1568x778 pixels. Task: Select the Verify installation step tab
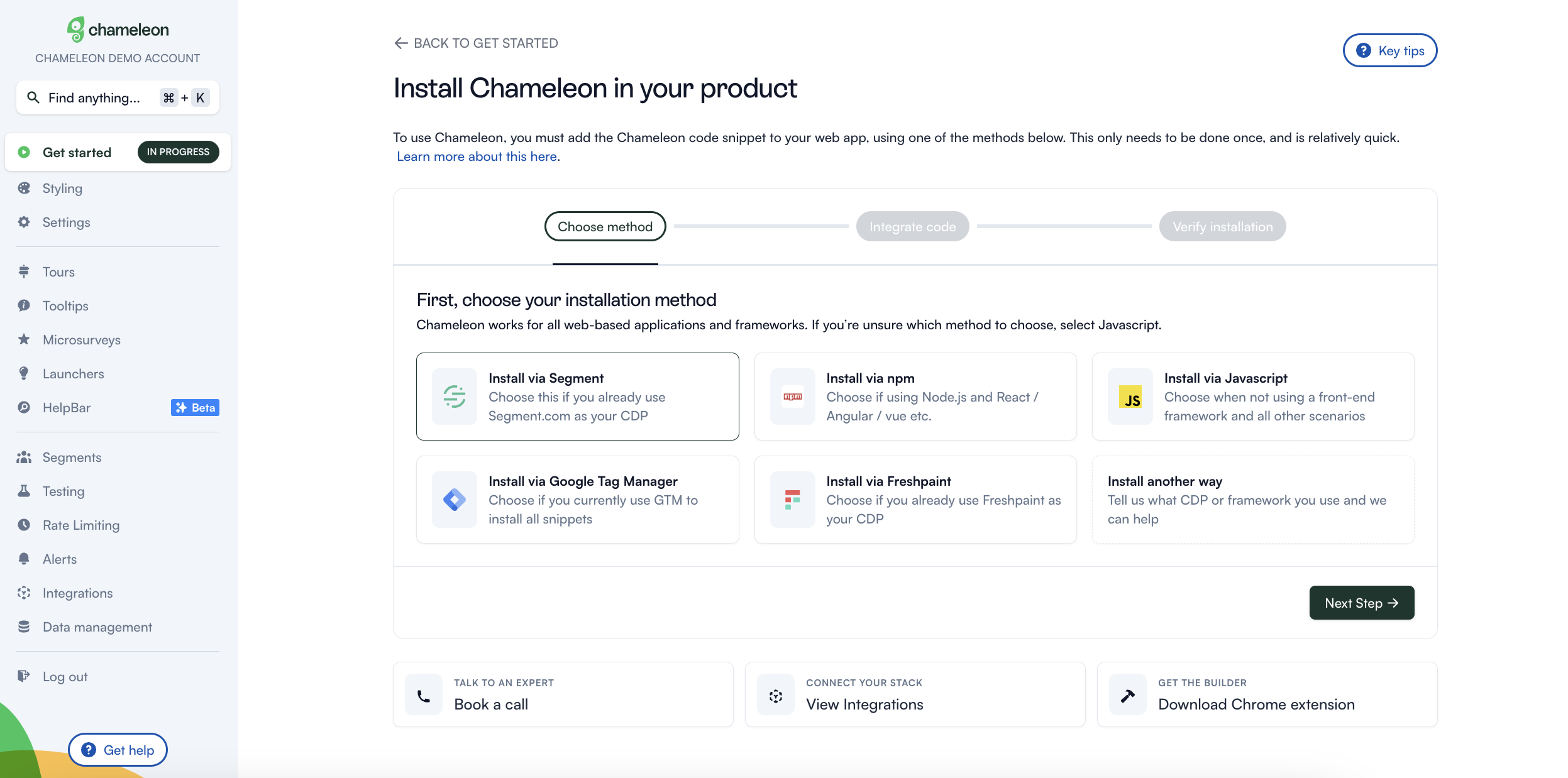click(x=1222, y=226)
